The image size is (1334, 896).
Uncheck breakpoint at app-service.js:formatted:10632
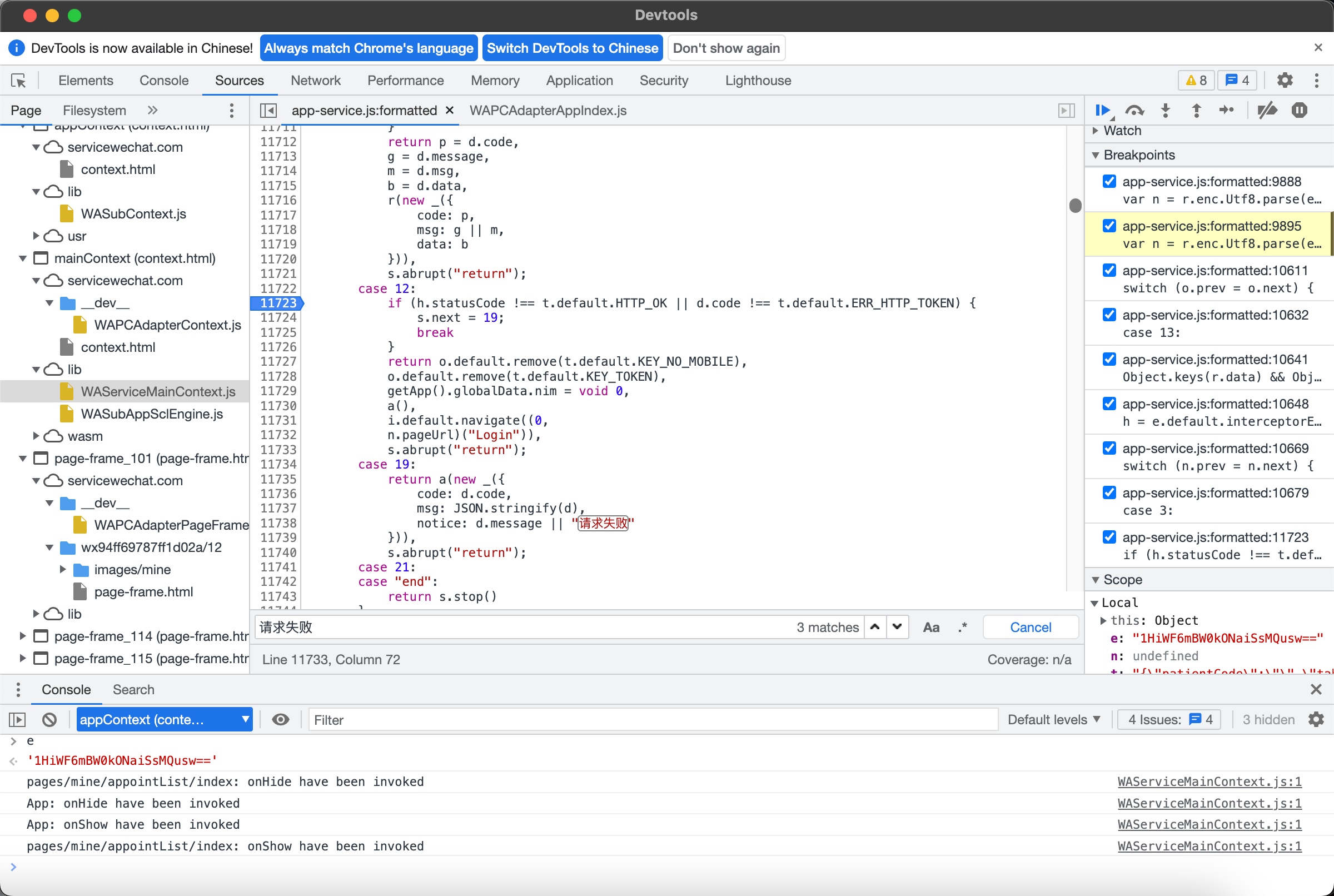point(1109,315)
